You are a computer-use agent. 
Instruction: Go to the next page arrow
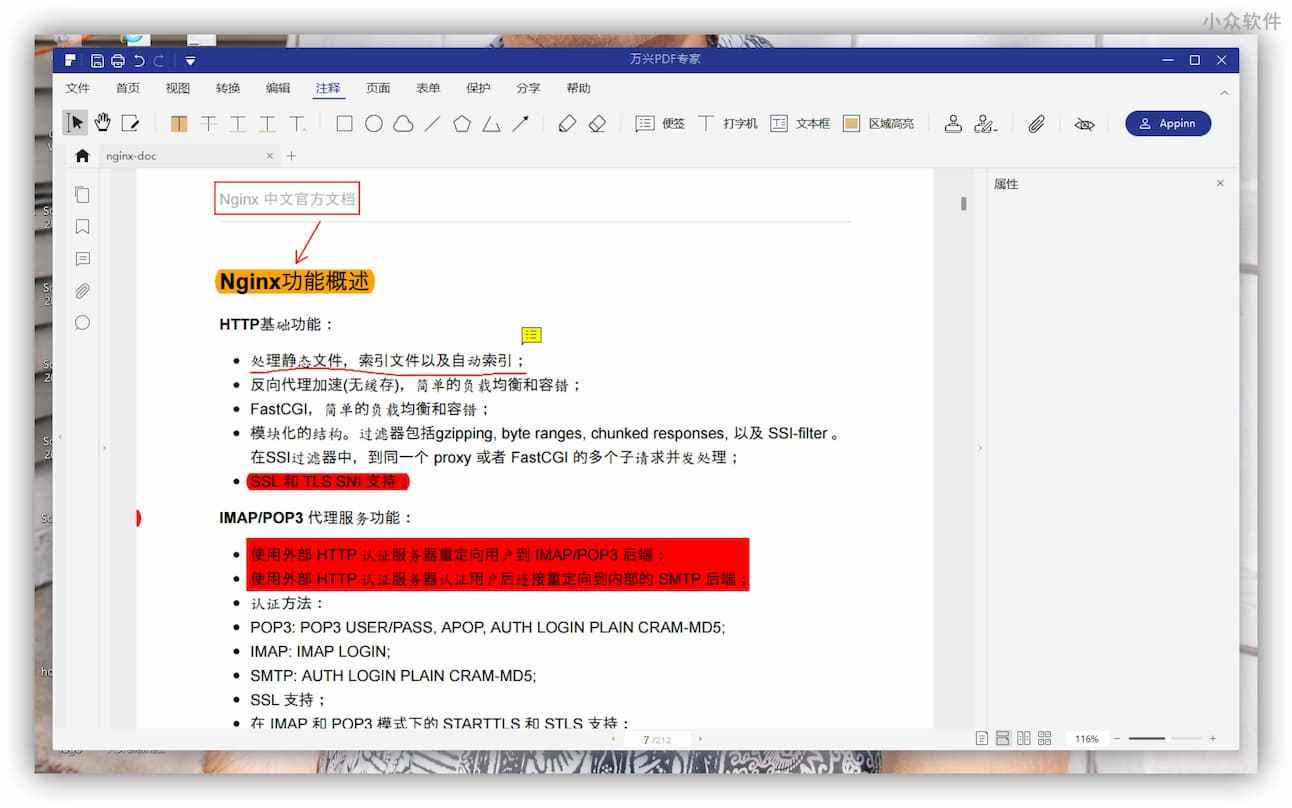point(700,739)
